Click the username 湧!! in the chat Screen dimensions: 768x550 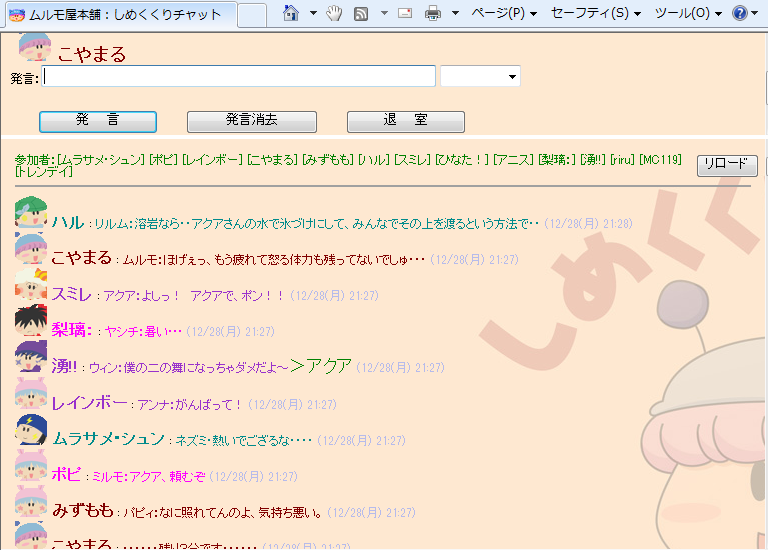click(x=64, y=366)
